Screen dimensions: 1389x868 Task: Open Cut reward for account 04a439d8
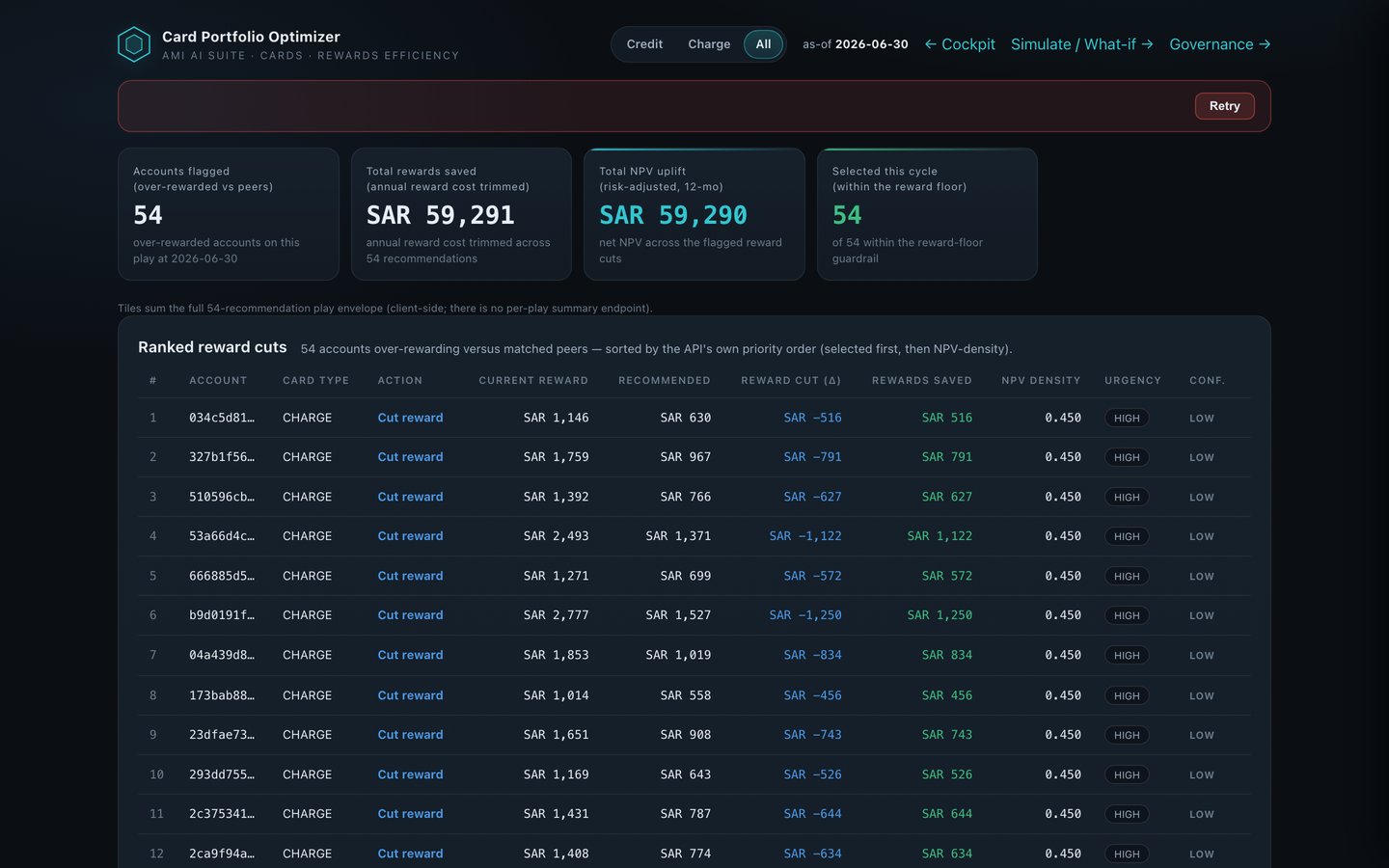tap(410, 655)
